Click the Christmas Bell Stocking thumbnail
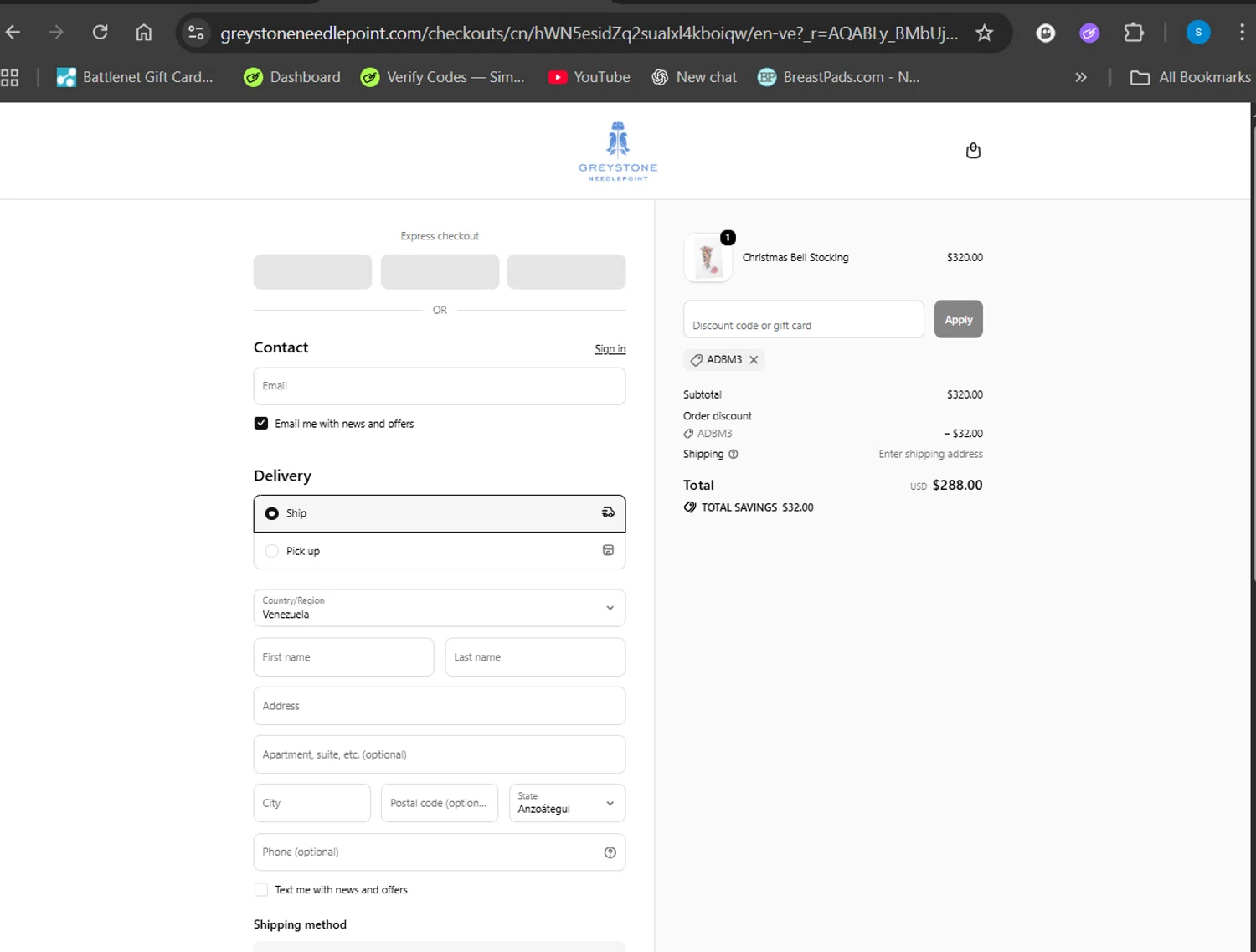 pos(708,258)
